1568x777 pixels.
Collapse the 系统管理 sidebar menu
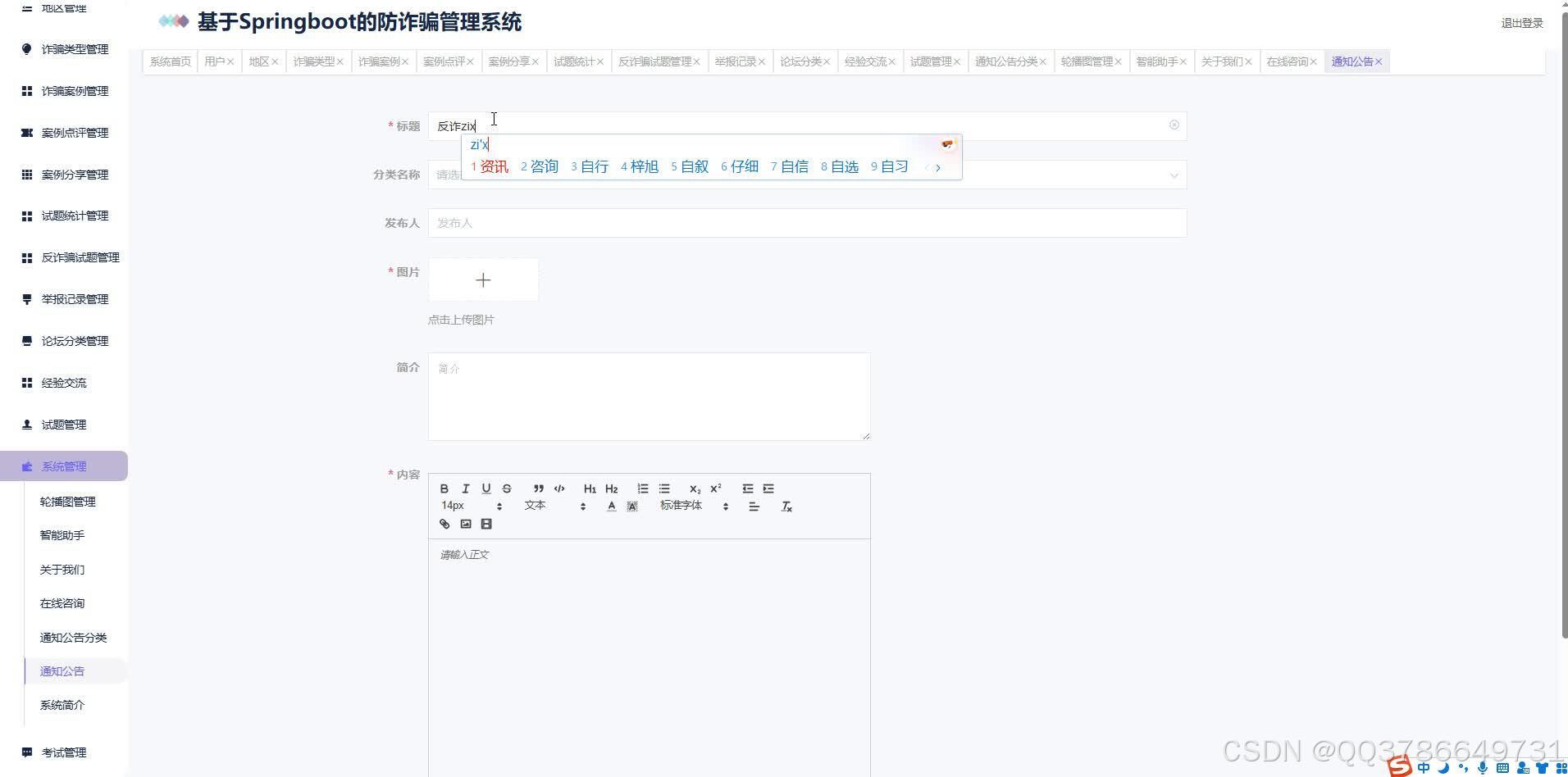coord(64,466)
